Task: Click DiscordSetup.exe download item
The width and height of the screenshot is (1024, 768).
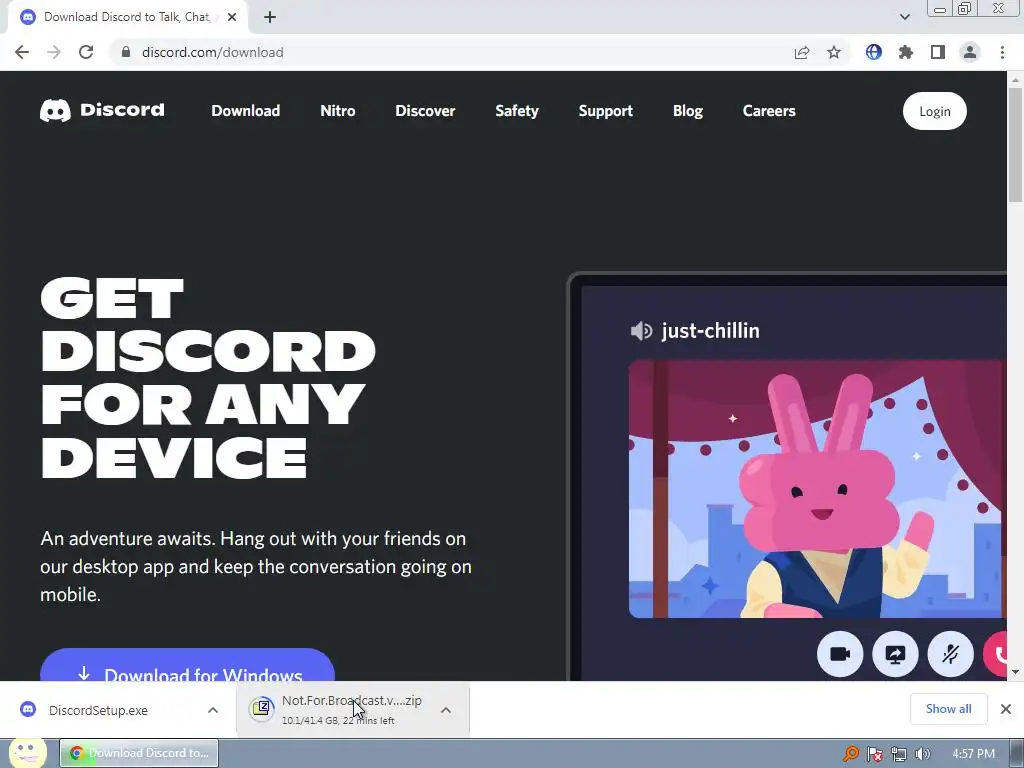Action: click(118, 710)
